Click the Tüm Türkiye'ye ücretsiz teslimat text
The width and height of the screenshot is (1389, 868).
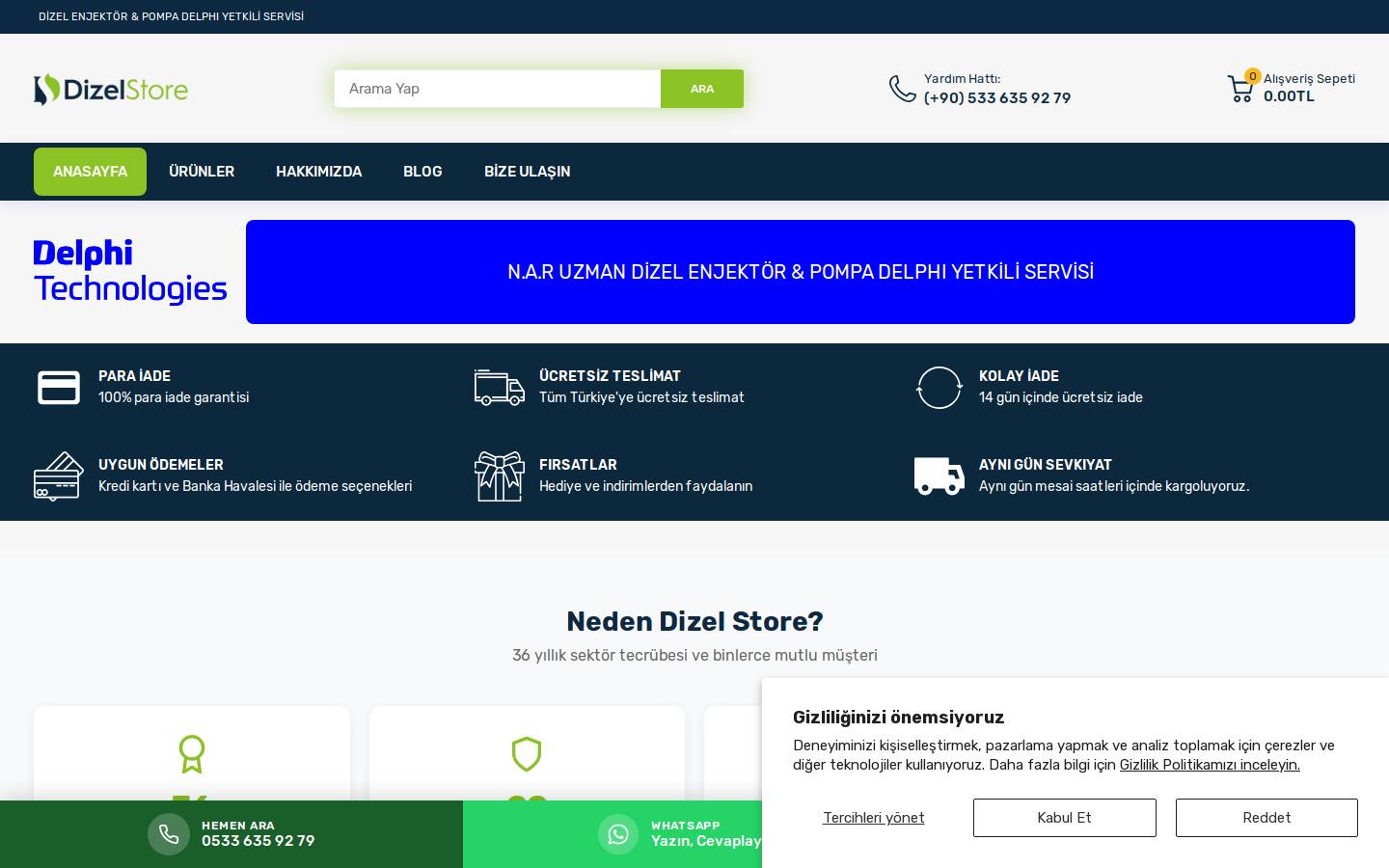[641, 397]
